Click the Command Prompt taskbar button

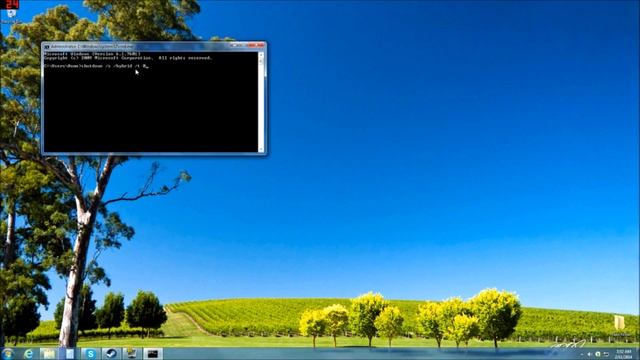click(x=152, y=354)
